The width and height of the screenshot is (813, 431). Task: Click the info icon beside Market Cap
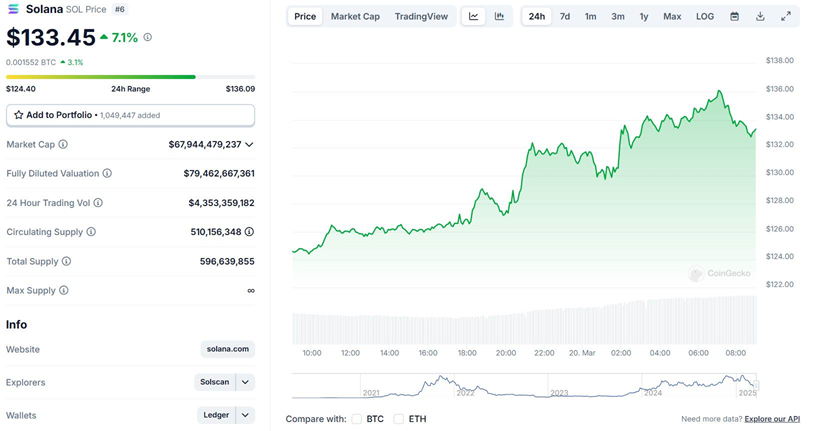[63, 144]
